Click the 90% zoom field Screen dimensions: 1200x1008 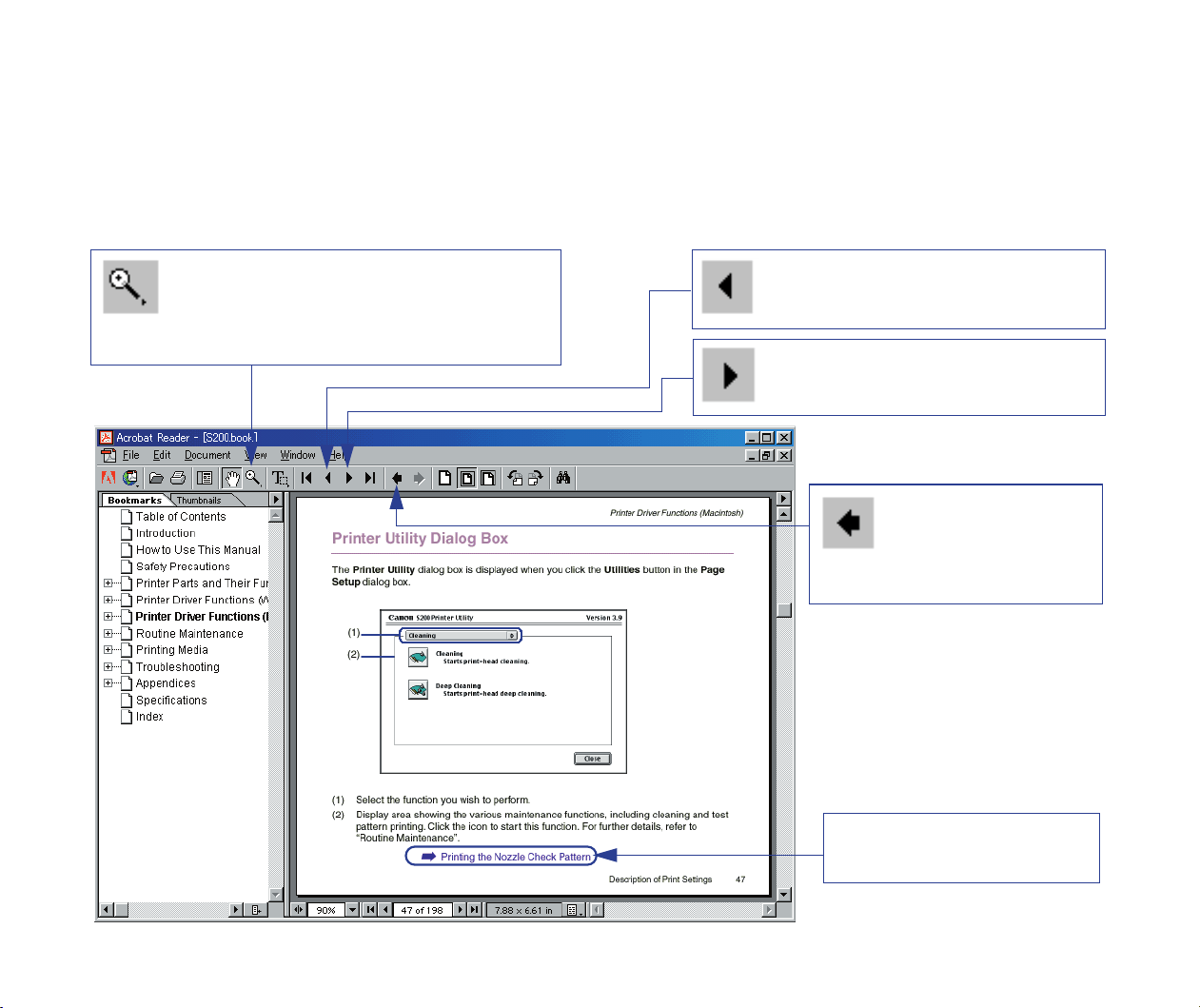326,910
